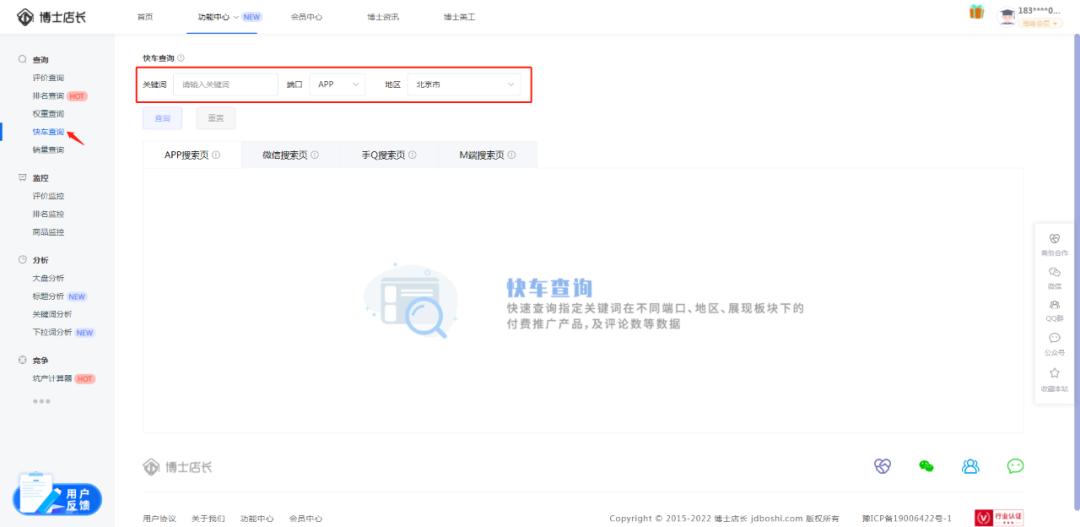The width and height of the screenshot is (1080, 527).
Task: Open 权重查询 in sidebar
Action: [x=48, y=114]
